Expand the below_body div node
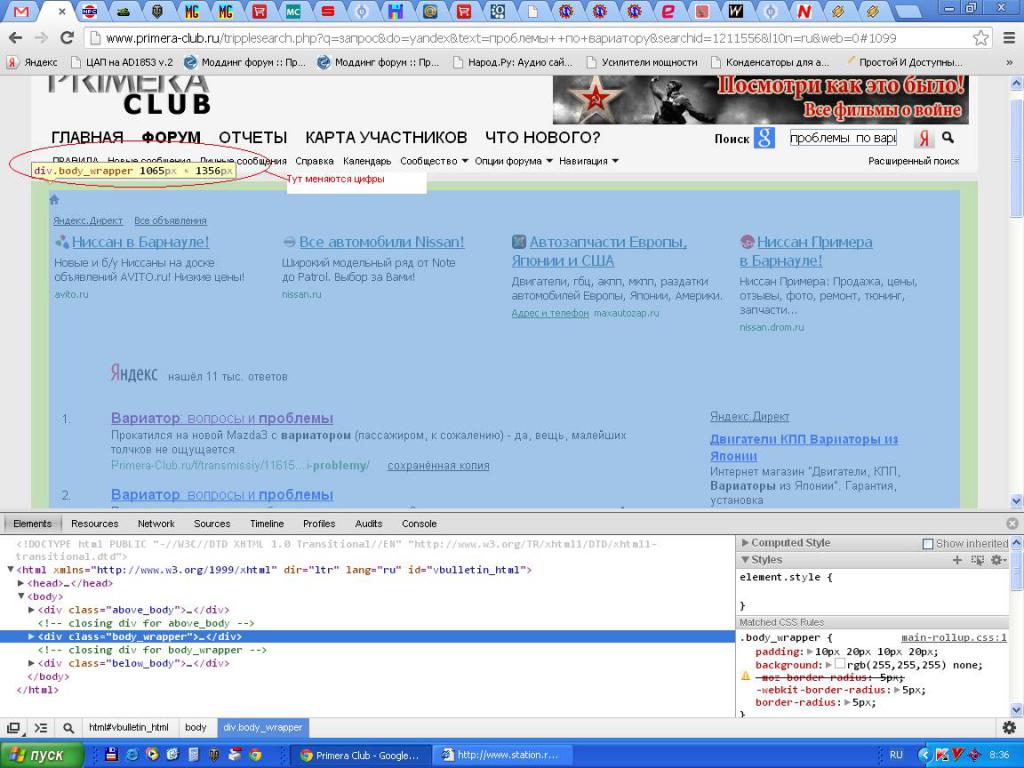This screenshot has height=768, width=1024. coord(31,664)
